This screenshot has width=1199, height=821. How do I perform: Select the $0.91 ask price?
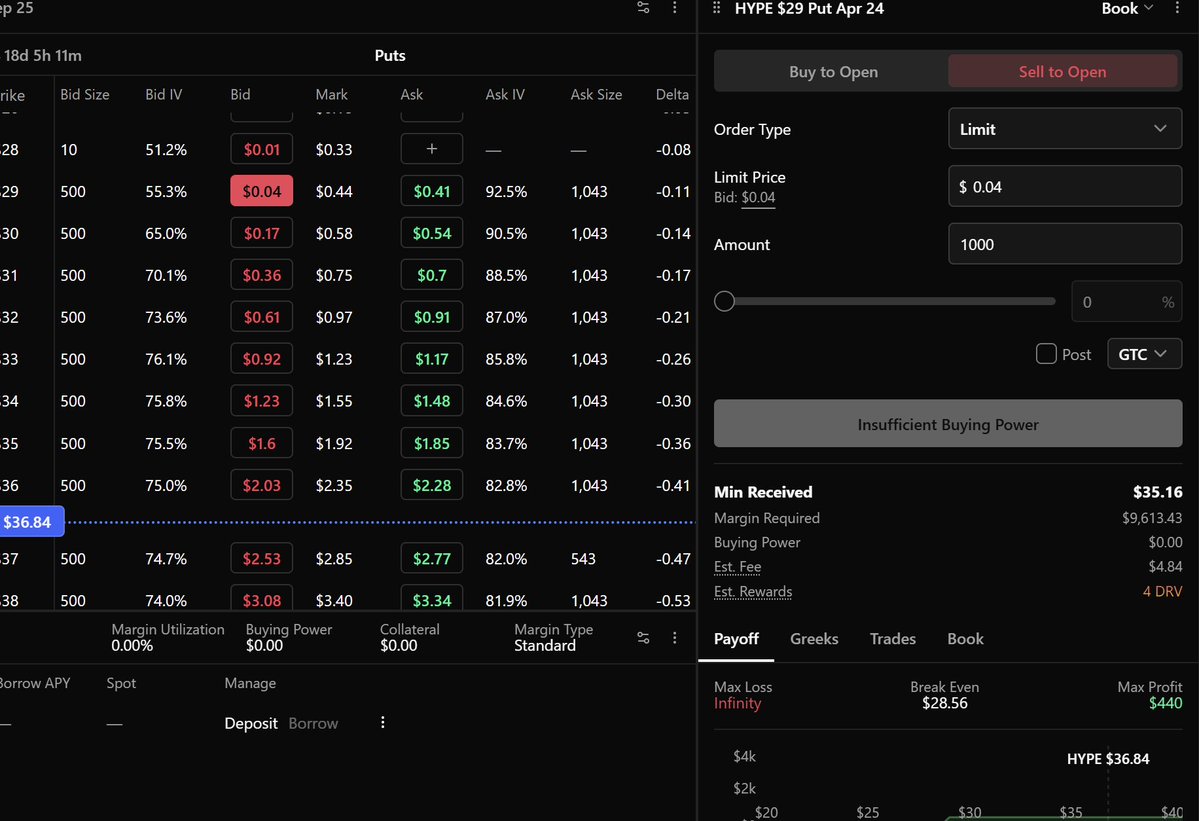[x=431, y=317]
